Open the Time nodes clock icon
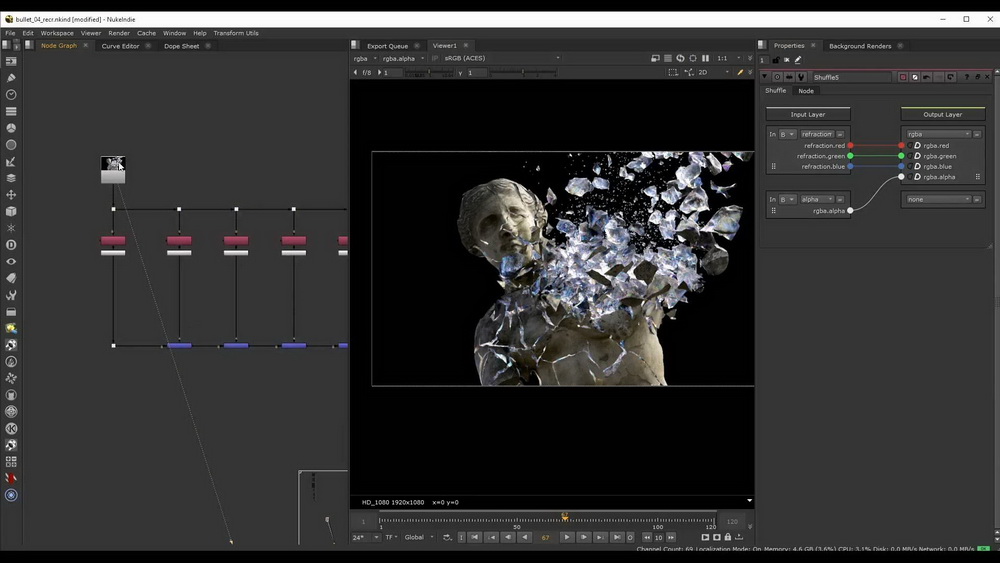The height and width of the screenshot is (563, 1000). click(x=11, y=94)
